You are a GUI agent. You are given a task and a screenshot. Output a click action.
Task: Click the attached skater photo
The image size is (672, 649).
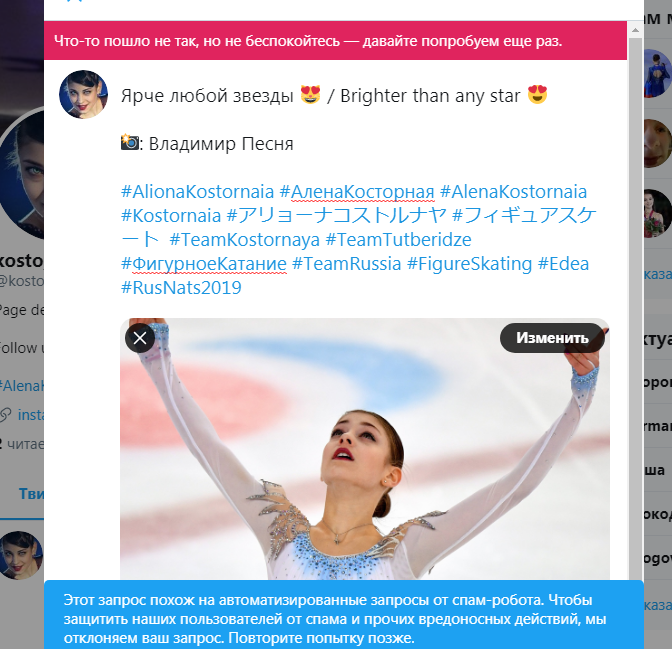365,449
